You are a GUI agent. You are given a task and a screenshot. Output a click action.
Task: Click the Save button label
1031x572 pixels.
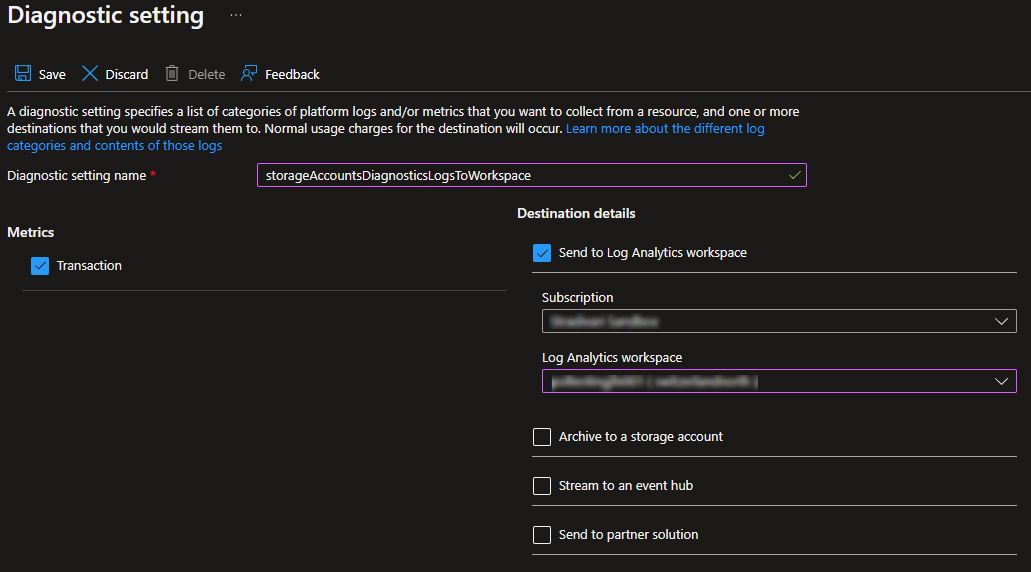[x=52, y=75]
